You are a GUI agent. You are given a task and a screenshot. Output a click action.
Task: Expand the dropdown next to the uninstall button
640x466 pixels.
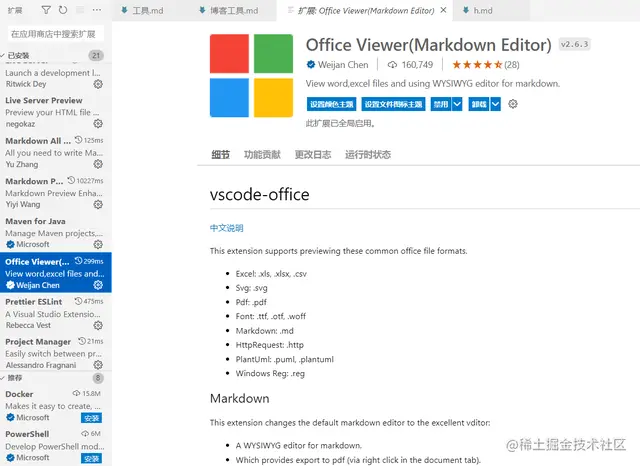click(x=495, y=104)
